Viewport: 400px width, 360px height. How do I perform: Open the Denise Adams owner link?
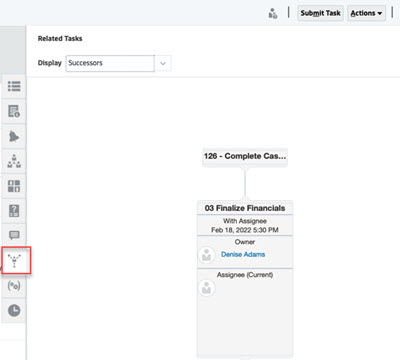point(243,254)
